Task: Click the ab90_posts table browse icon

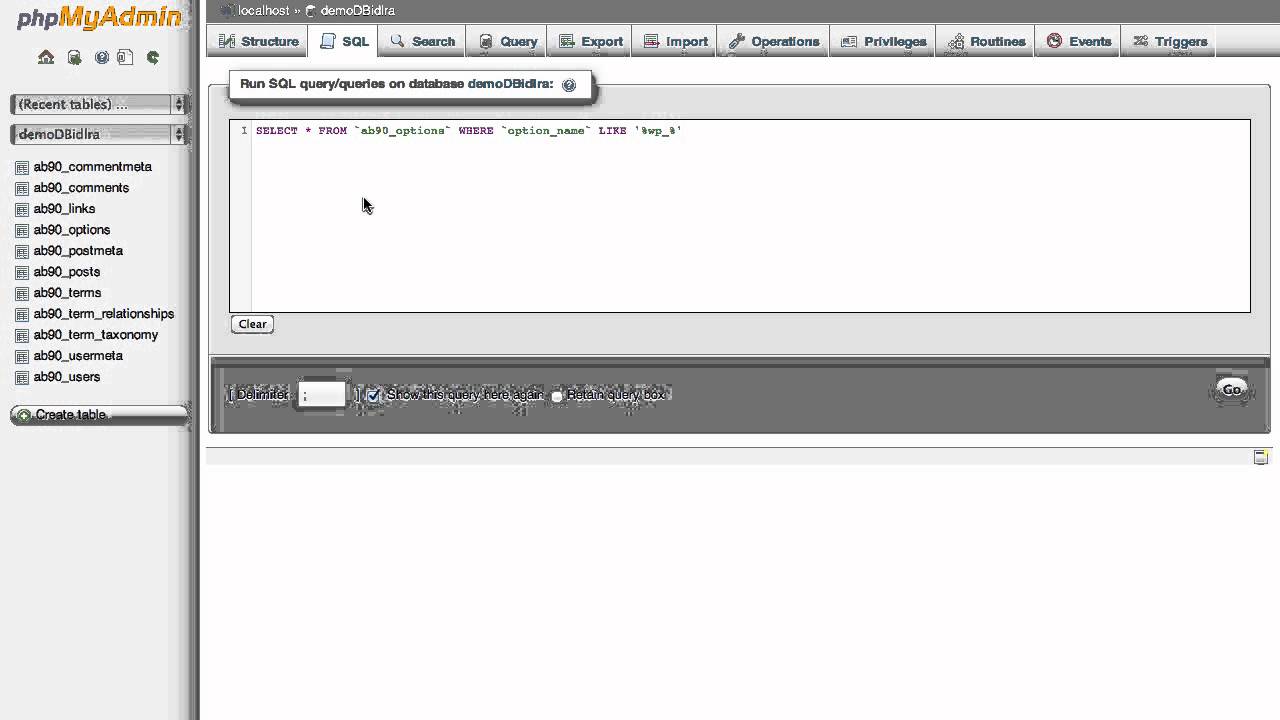Action: [x=22, y=272]
